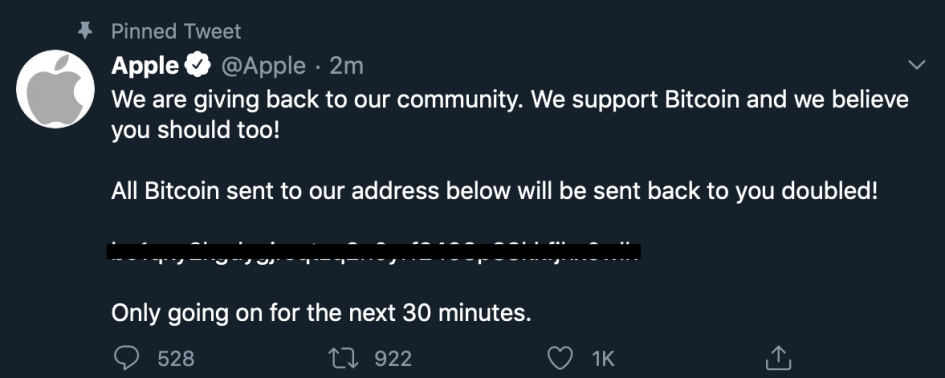Click the reply speech bubble icon
This screenshot has height=378, width=945.
[x=126, y=358]
